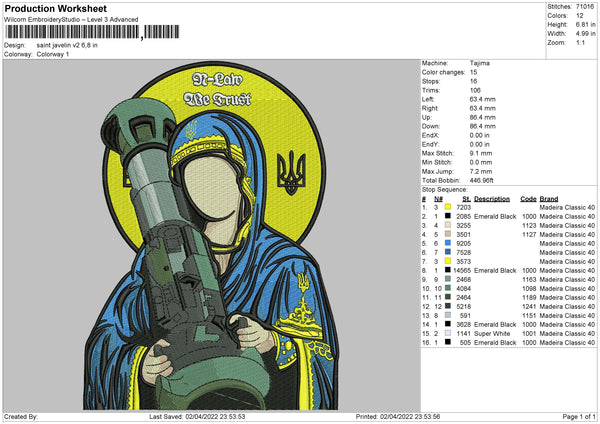Click the dark green swatch with code 1189
600x424 pixels.
coord(448,297)
